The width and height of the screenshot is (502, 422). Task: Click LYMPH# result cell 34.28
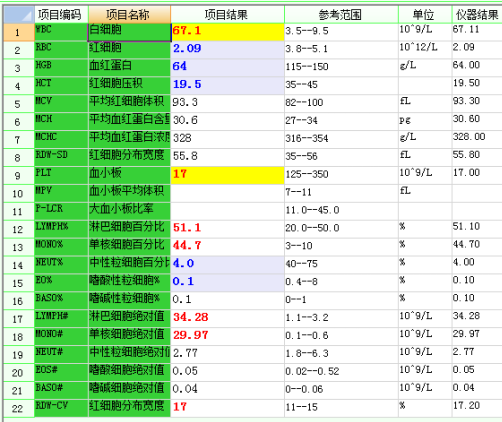(x=227, y=319)
